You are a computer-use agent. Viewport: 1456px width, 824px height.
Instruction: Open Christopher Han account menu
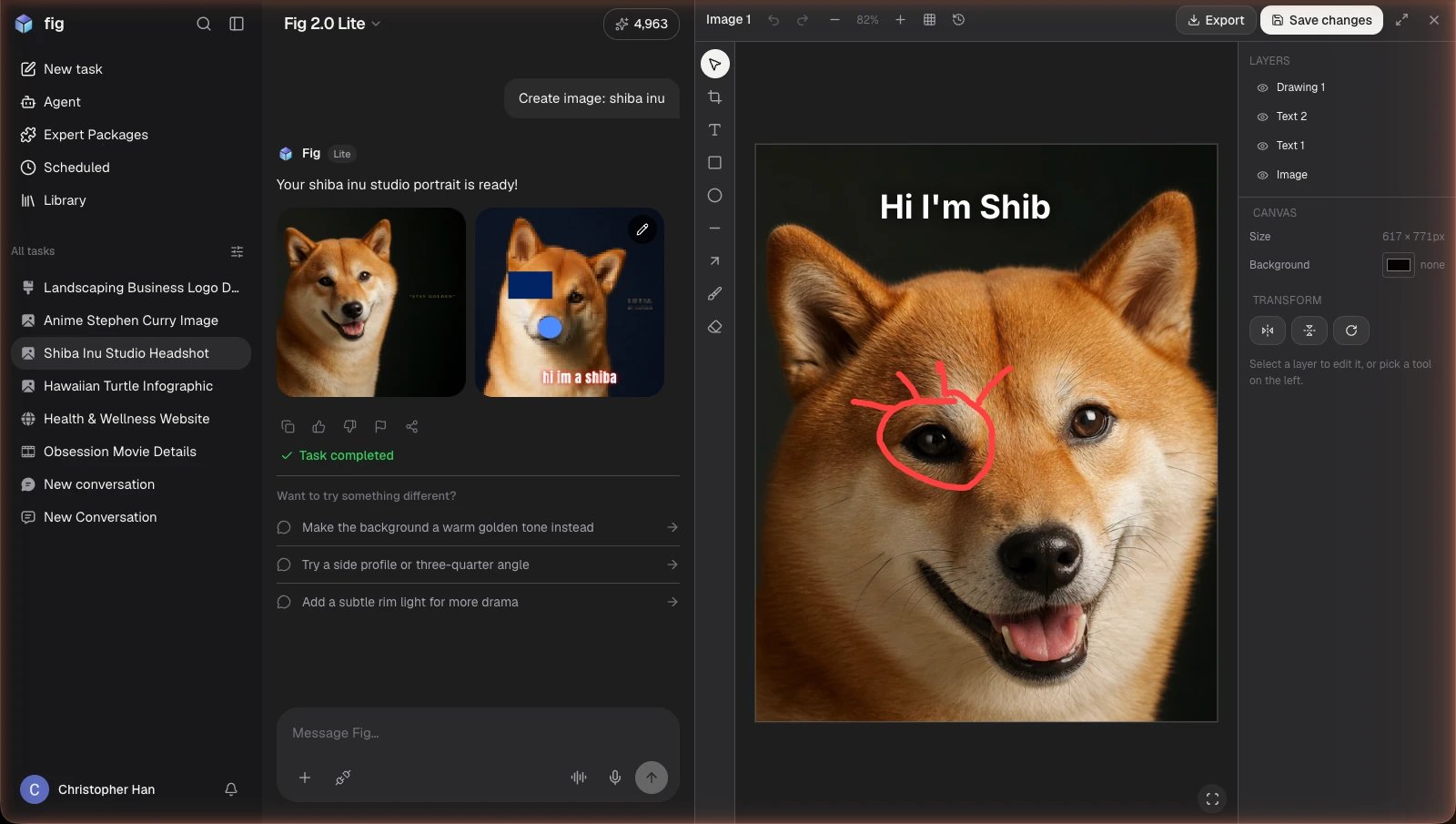(x=106, y=789)
